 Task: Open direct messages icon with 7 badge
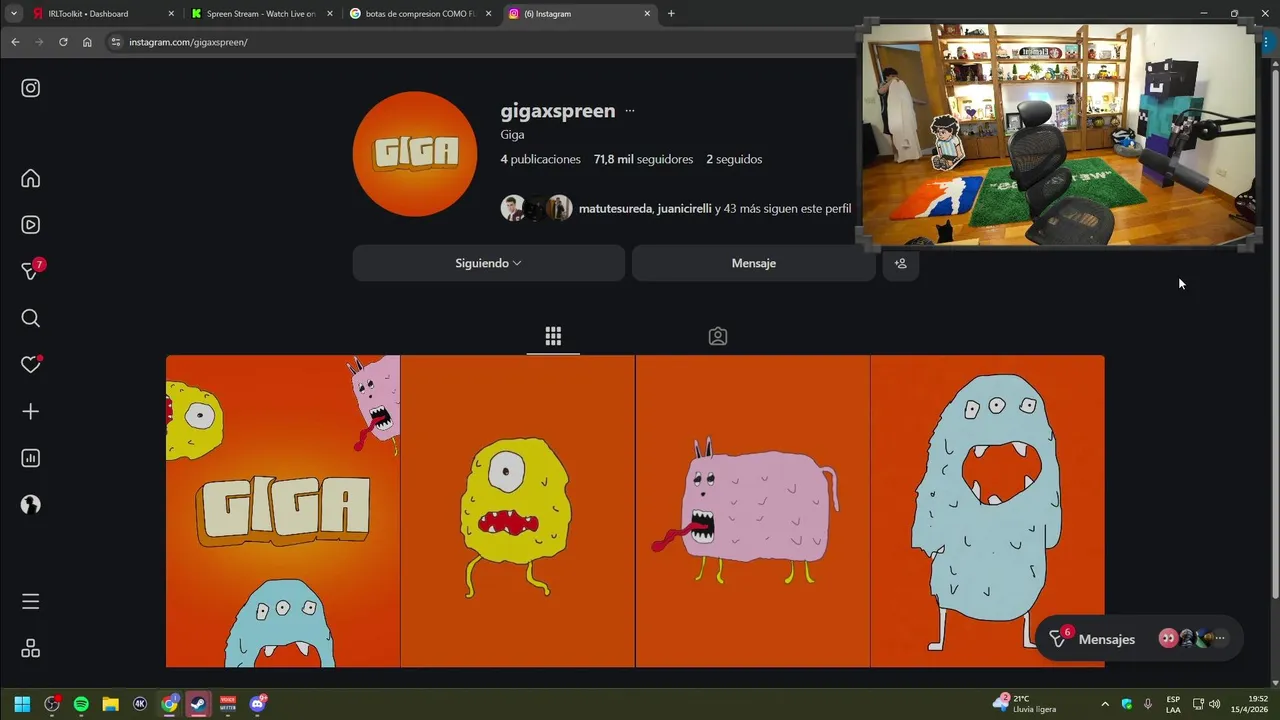(x=32, y=270)
